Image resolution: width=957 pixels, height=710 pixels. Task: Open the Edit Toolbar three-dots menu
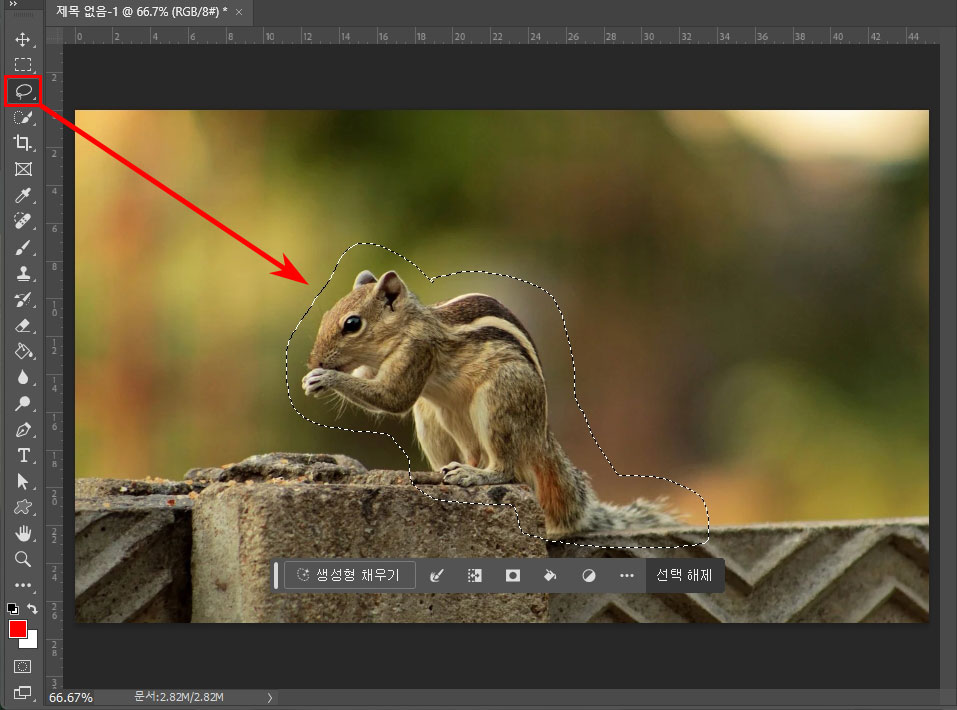click(23, 585)
